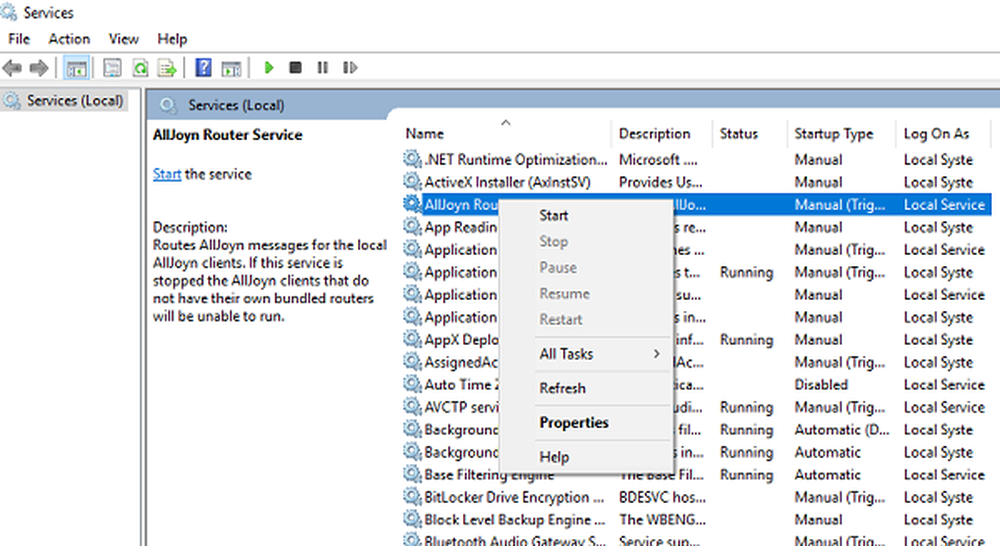Image resolution: width=1000 pixels, height=546 pixels.
Task: Toggle Show/Hide Console Tree icon
Action: (x=77, y=68)
